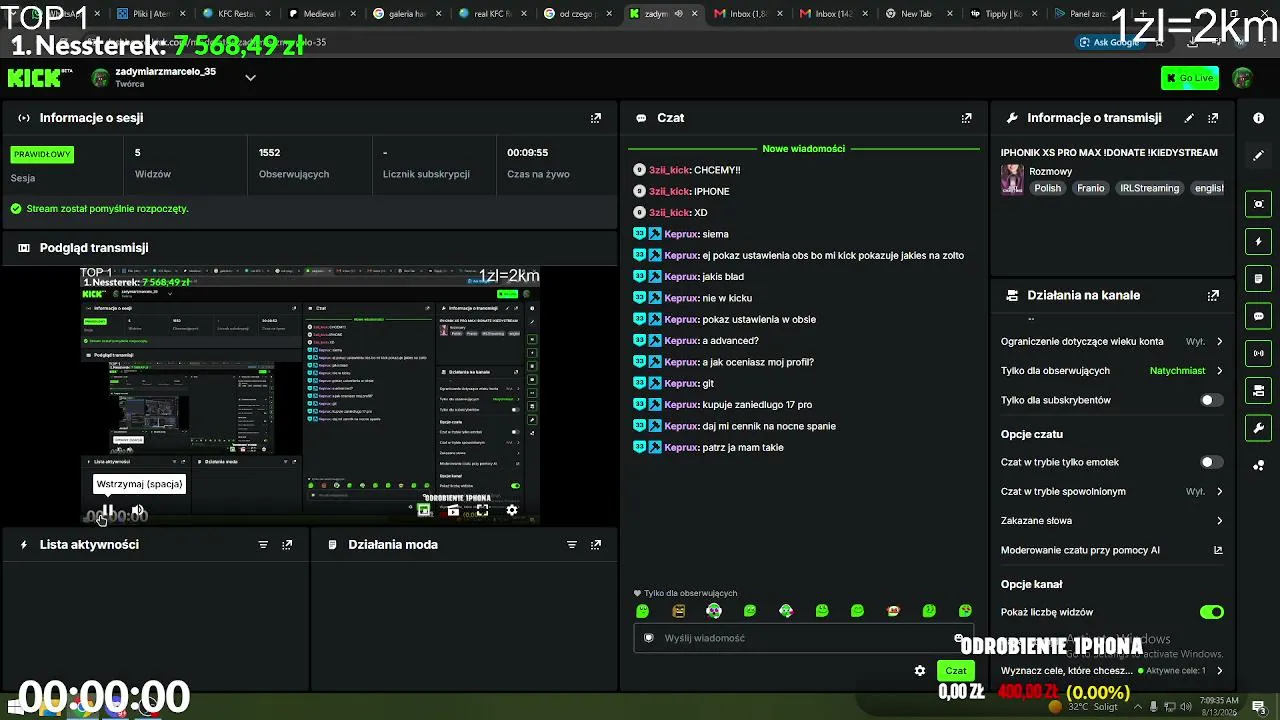Click the Ask Google button in address bar
Viewport: 1280px width, 720px height.
(x=1110, y=42)
